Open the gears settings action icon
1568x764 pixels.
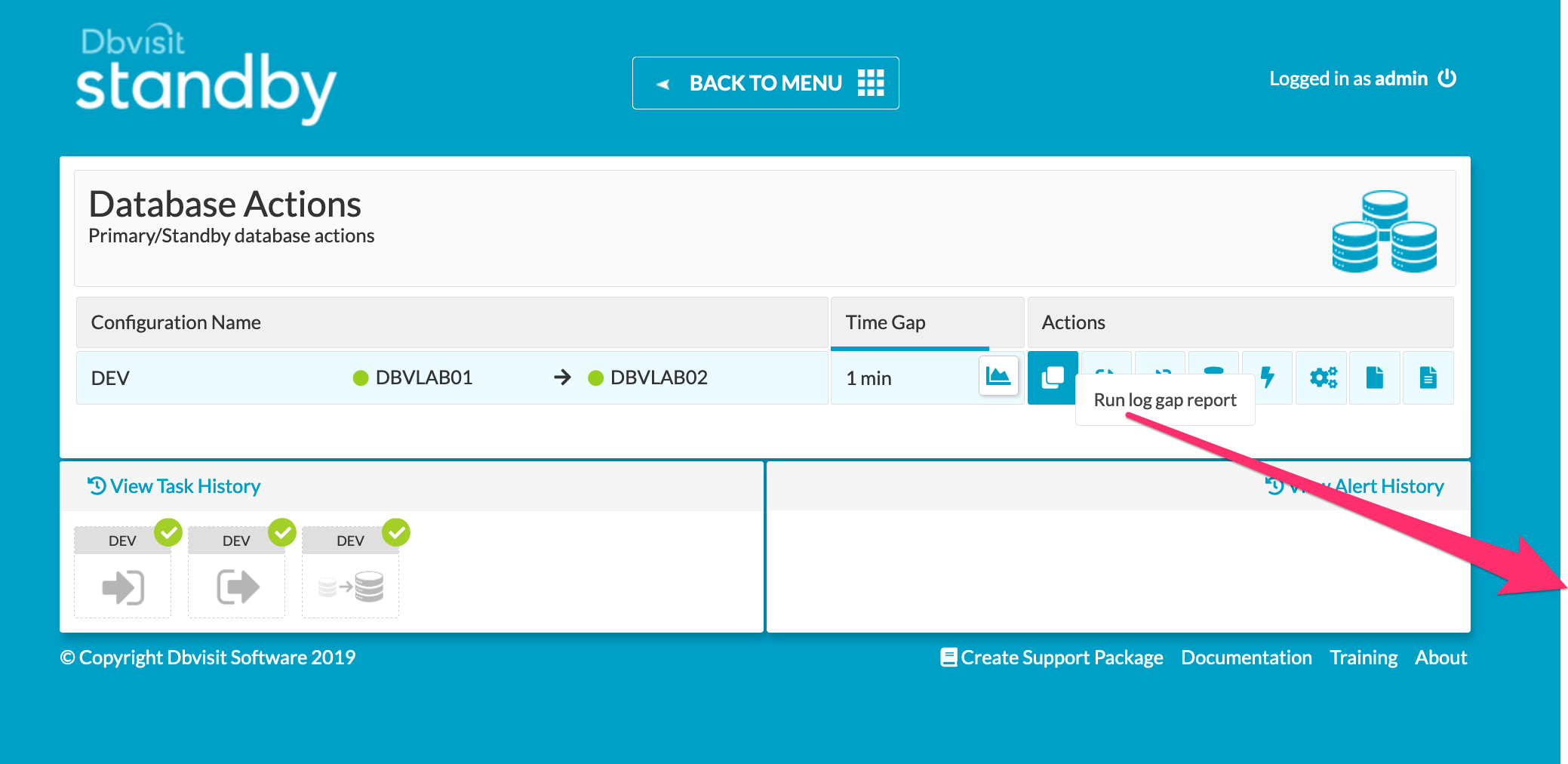1322,377
